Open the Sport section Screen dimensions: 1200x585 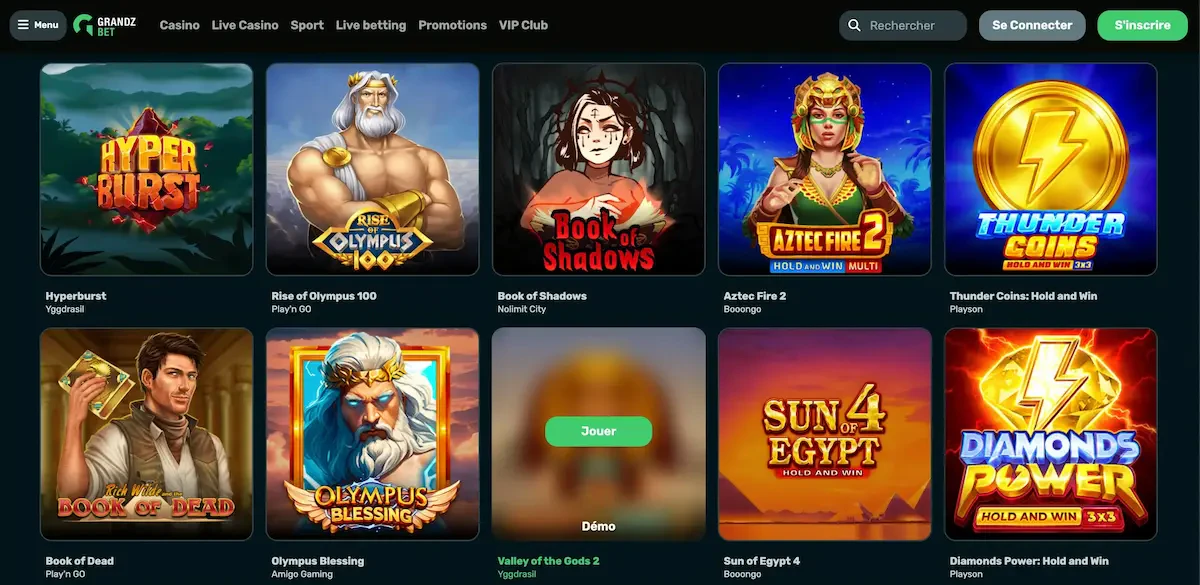tap(307, 25)
